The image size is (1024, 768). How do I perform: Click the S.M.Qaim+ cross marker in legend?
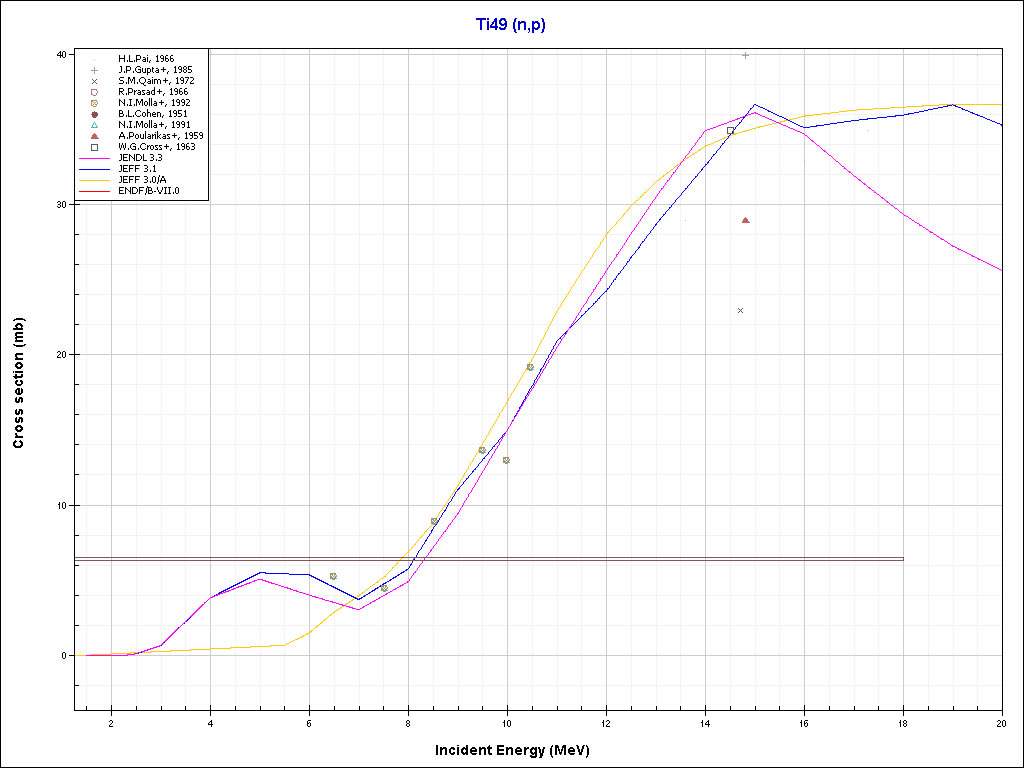coord(94,81)
